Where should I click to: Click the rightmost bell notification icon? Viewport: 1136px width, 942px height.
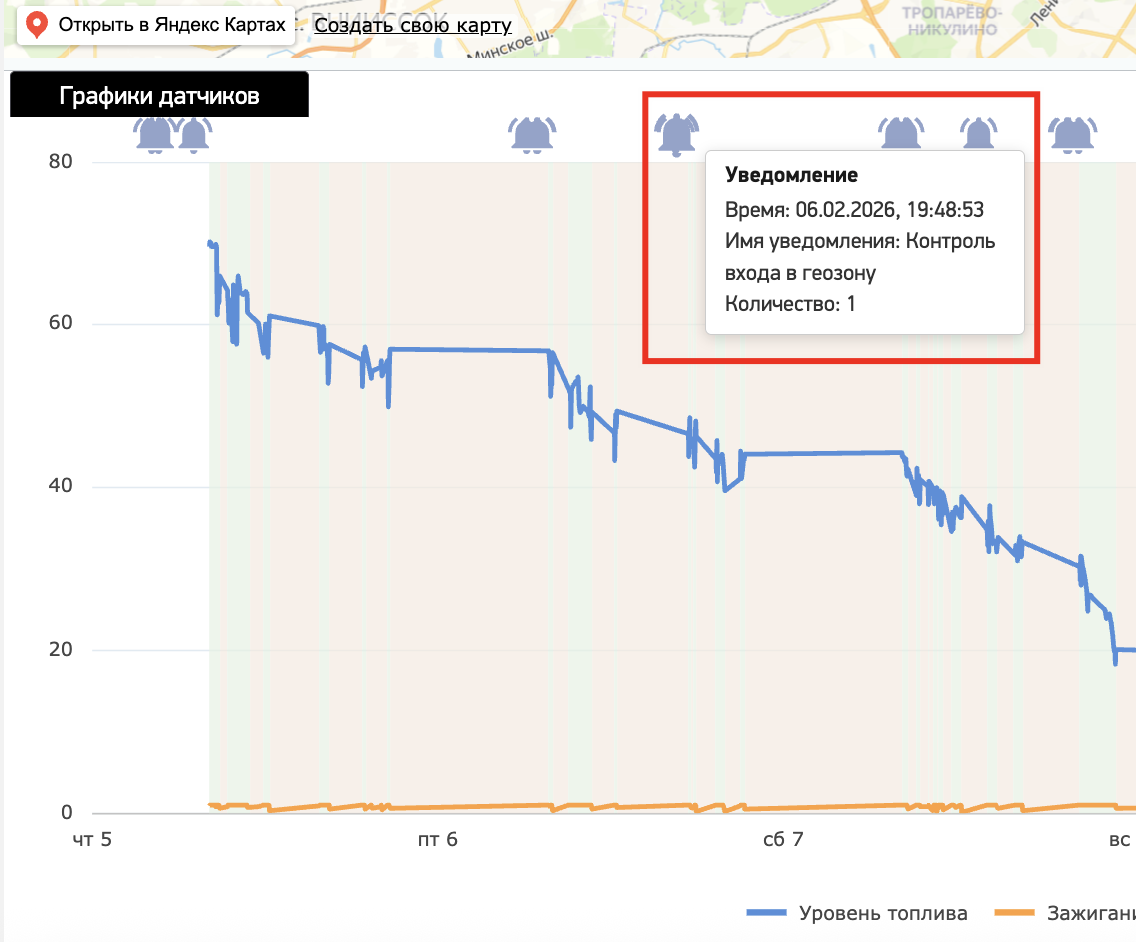coord(1072,134)
